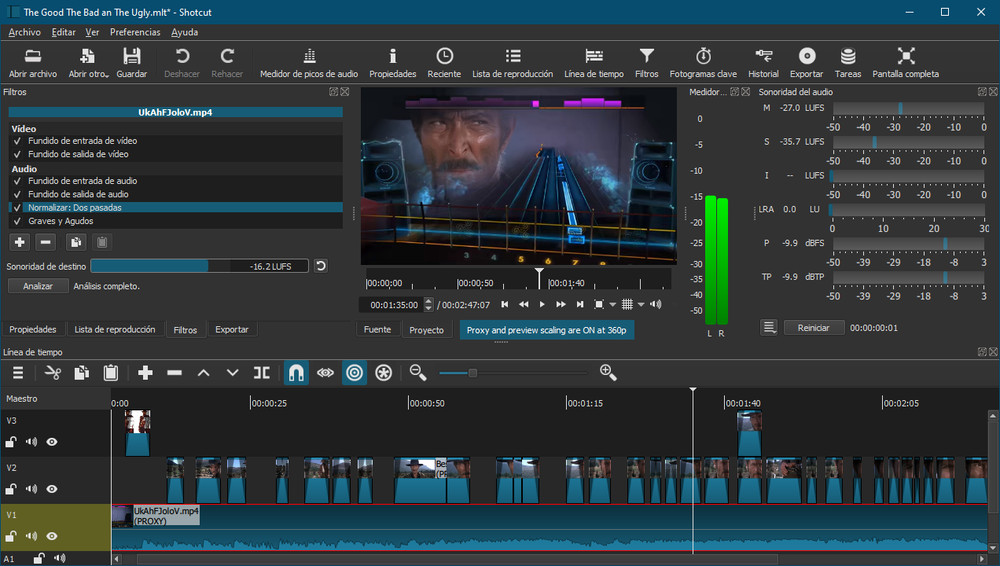Image resolution: width=1000 pixels, height=566 pixels.
Task: Open Fotogramas clave panel
Action: (703, 63)
